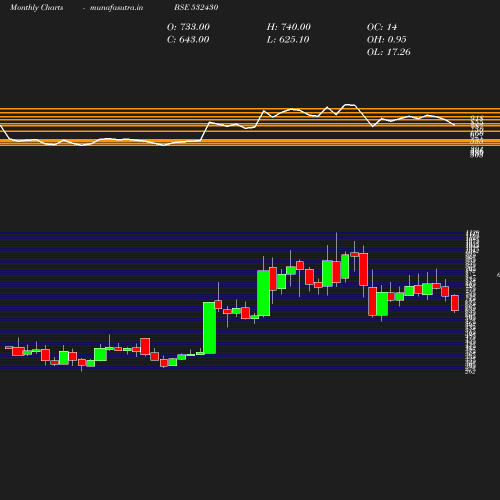Click the 'Monthly Charts' title text
500x500 pixels.
36,8
